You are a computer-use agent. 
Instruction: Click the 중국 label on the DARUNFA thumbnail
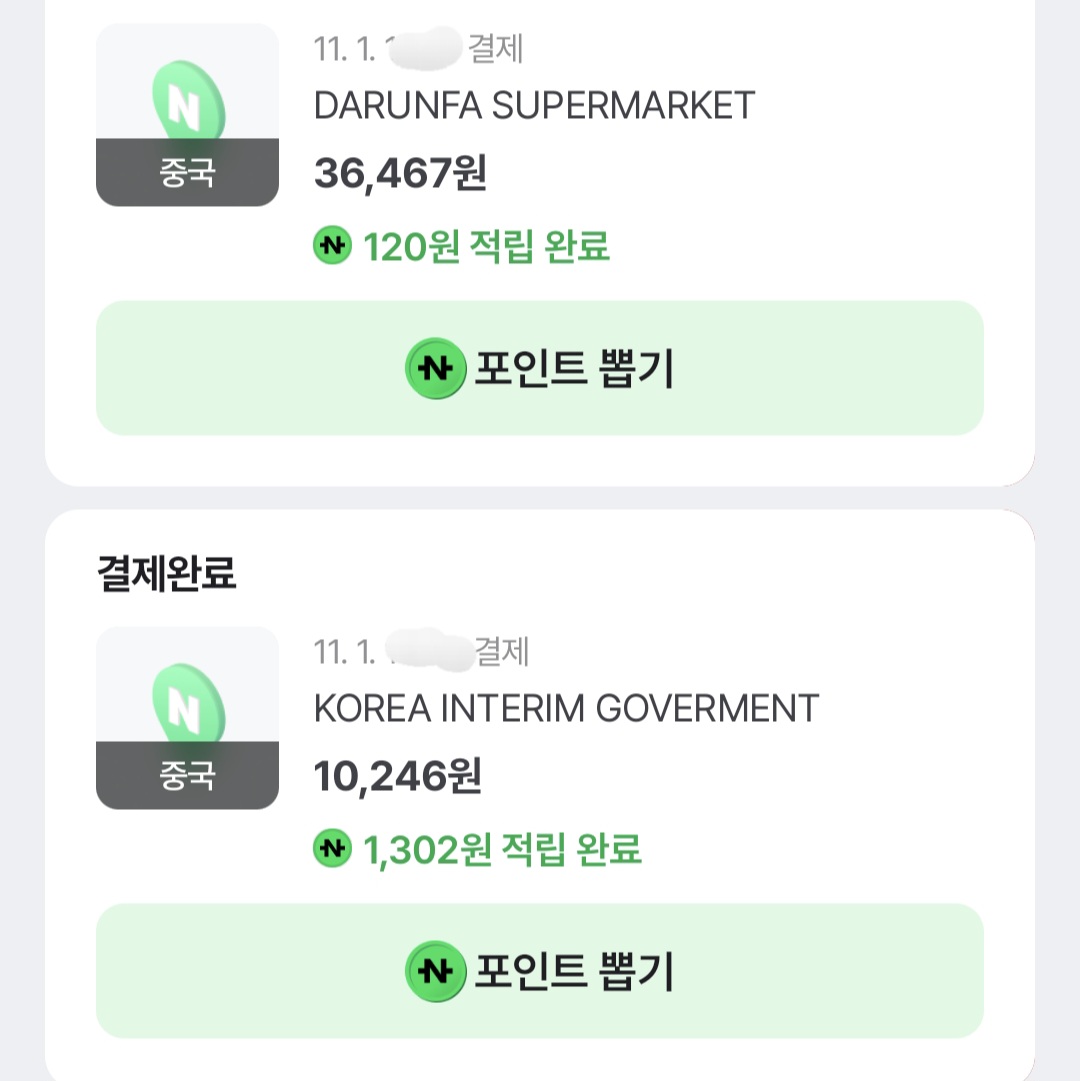[x=187, y=173]
